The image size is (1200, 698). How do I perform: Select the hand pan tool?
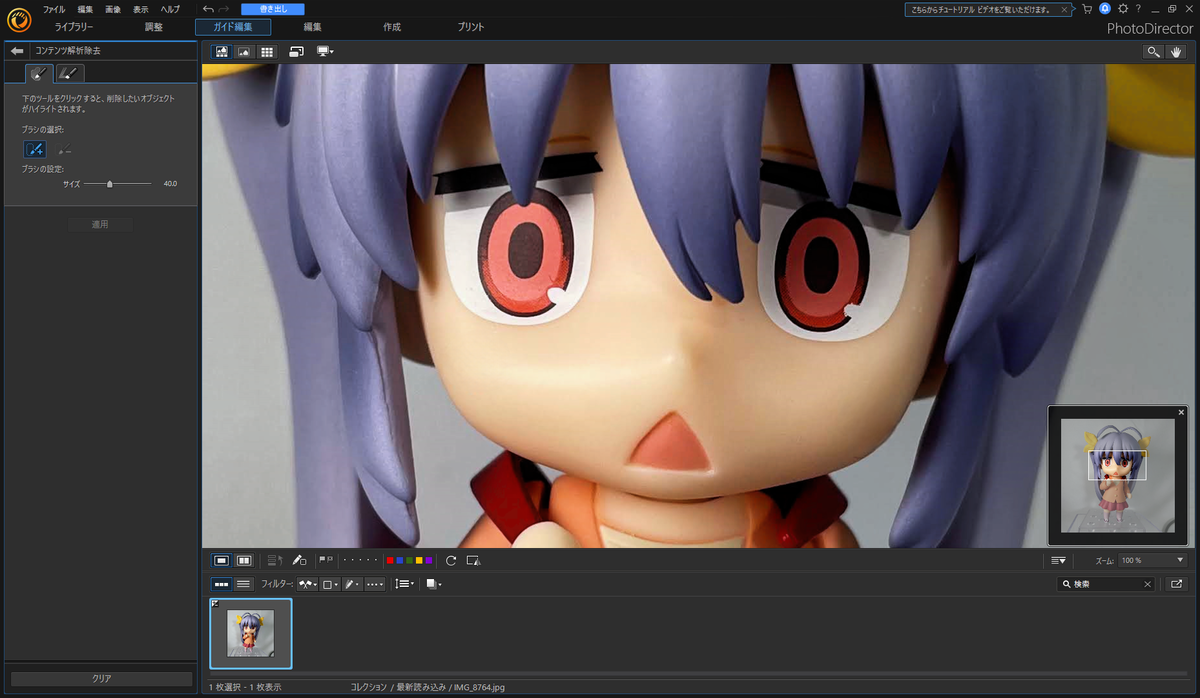[x=1177, y=51]
